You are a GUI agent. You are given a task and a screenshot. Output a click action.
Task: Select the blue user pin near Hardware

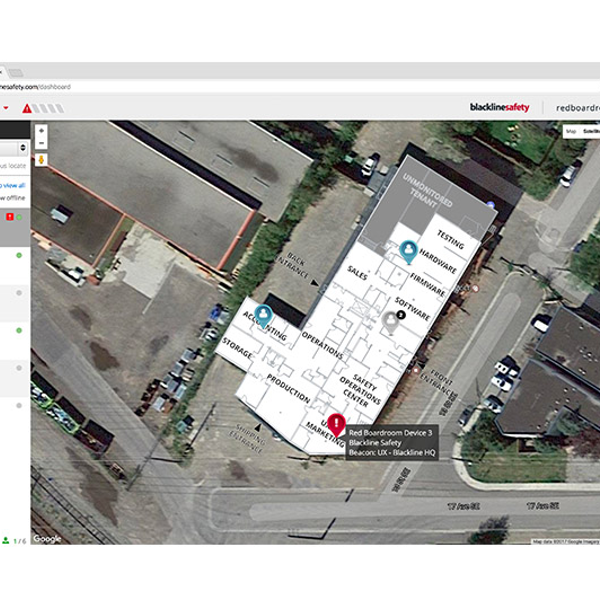pos(408,251)
